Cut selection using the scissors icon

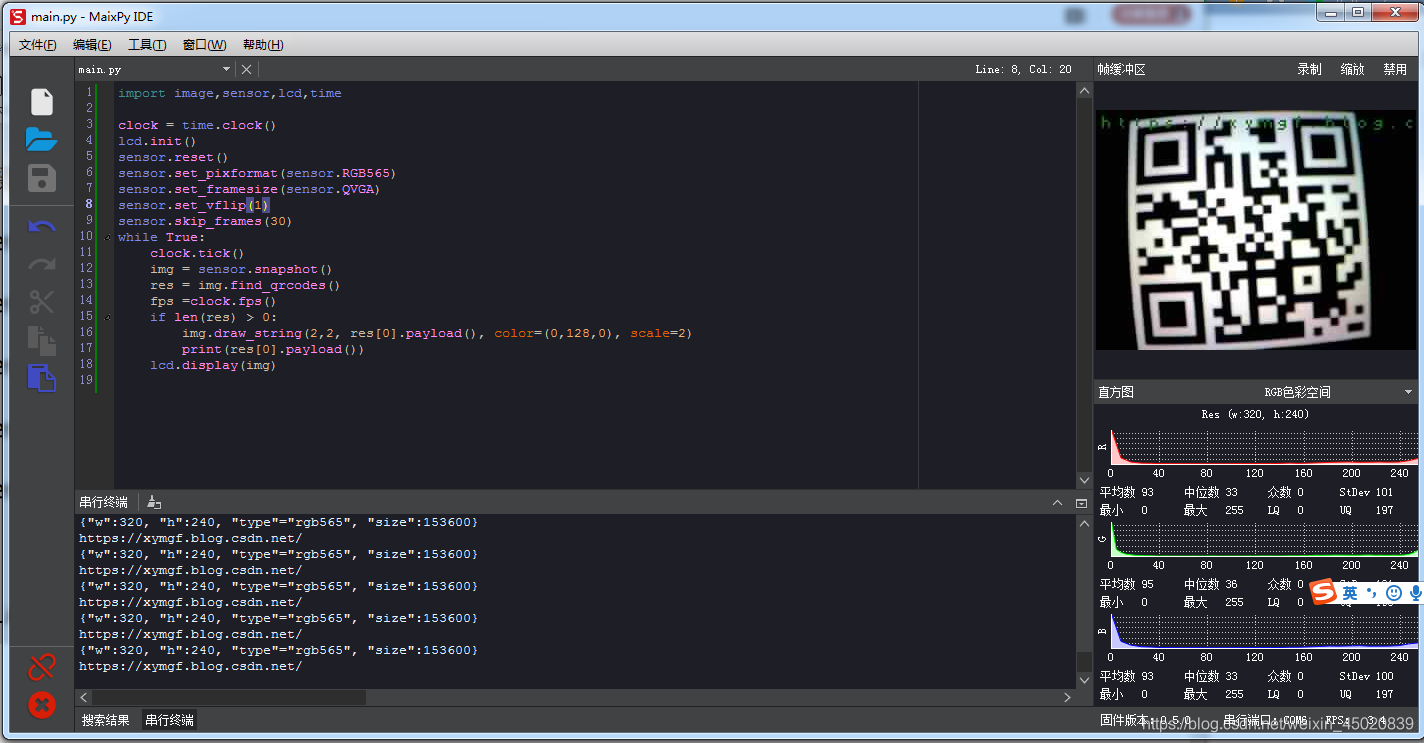click(42, 301)
